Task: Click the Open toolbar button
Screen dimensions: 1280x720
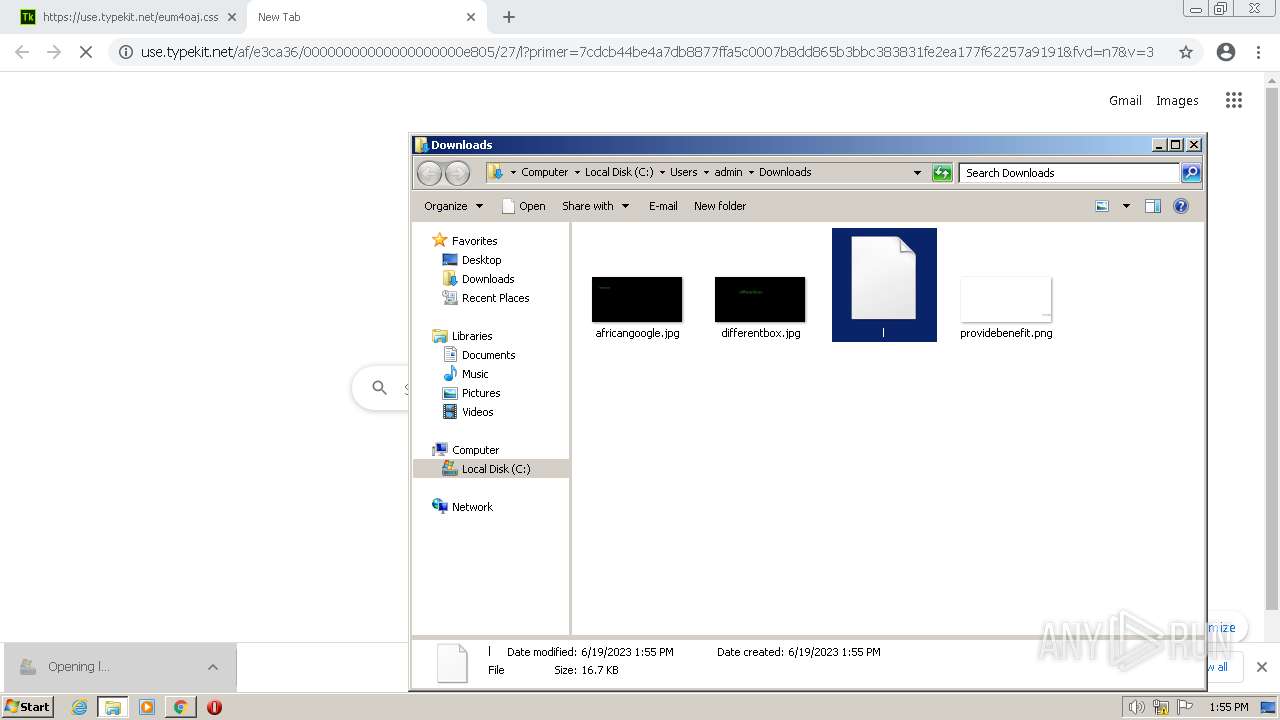Action: (x=523, y=206)
